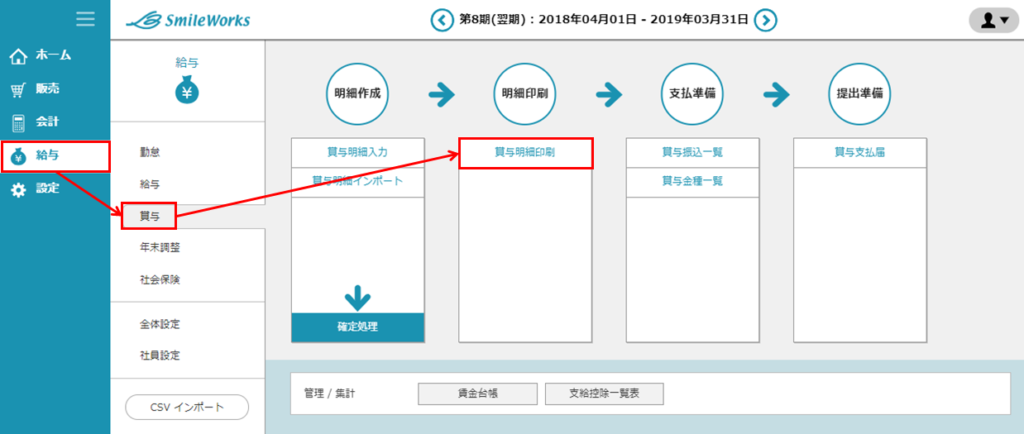The height and width of the screenshot is (434, 1024).
Task: Go to previous fiscal period arrow
Action: click(441, 20)
